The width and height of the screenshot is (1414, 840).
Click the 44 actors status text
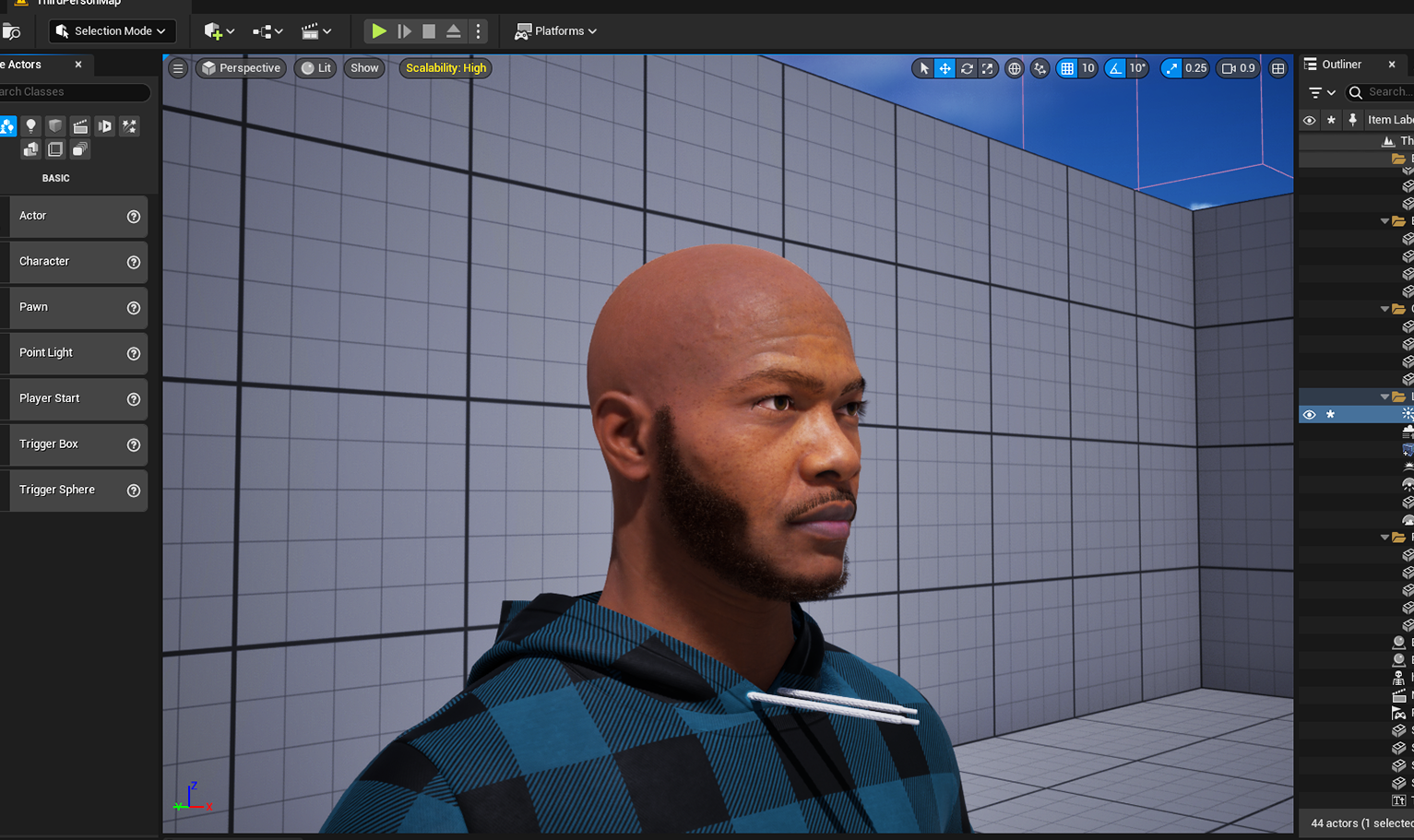[1361, 823]
